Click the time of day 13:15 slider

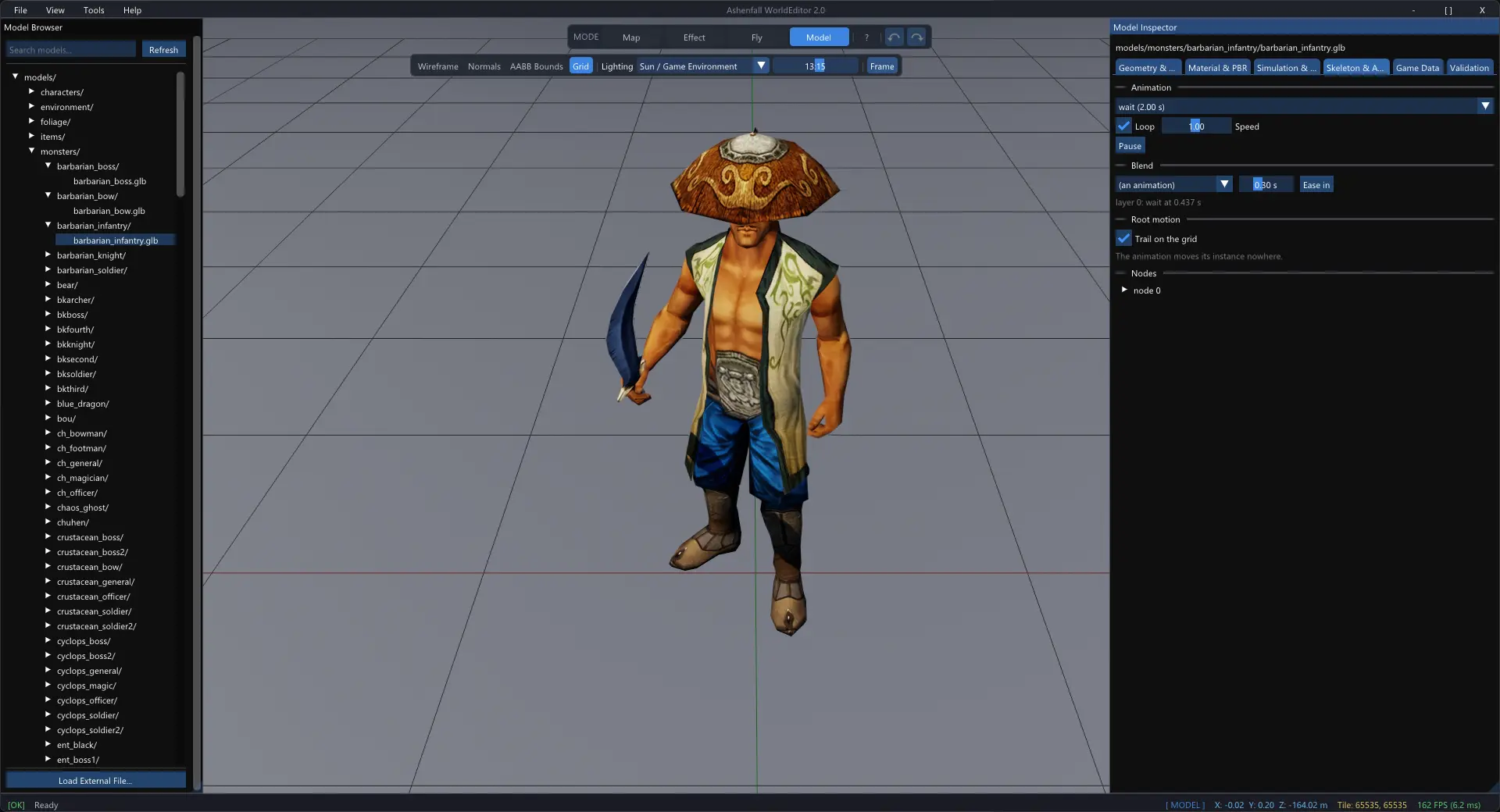pyautogui.click(x=815, y=66)
